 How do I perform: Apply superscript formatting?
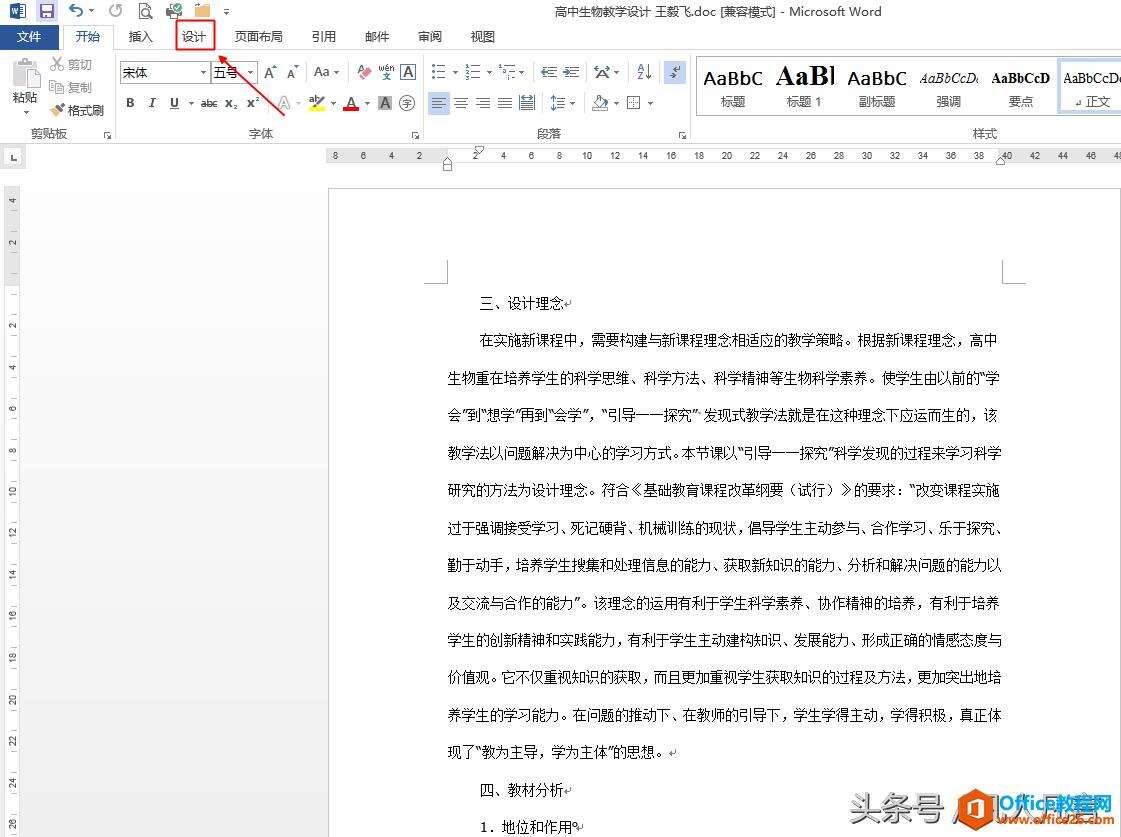tap(252, 104)
